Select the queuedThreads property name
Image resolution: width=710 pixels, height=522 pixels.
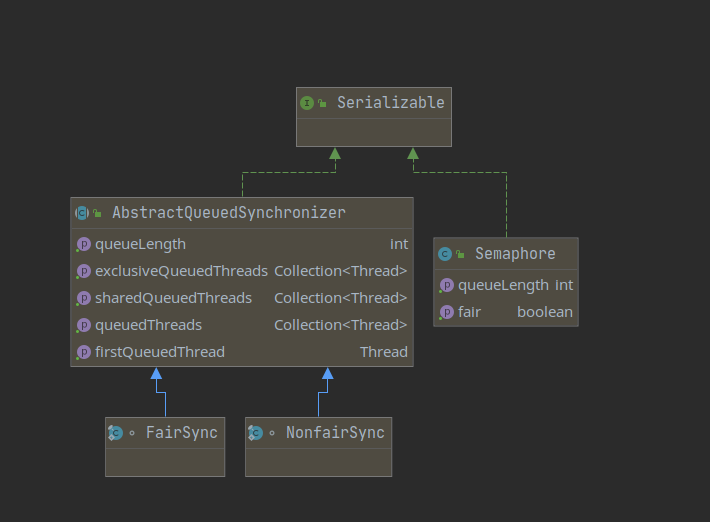point(149,325)
